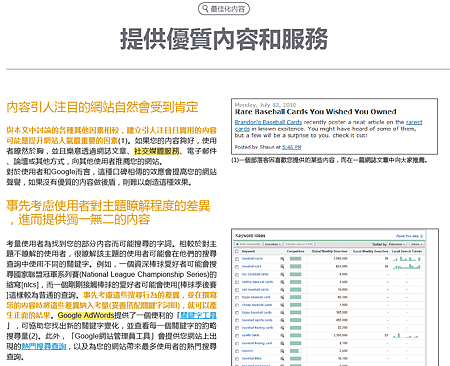Click the Rare Baseball Cards You Wished You Owned title

click(315, 112)
